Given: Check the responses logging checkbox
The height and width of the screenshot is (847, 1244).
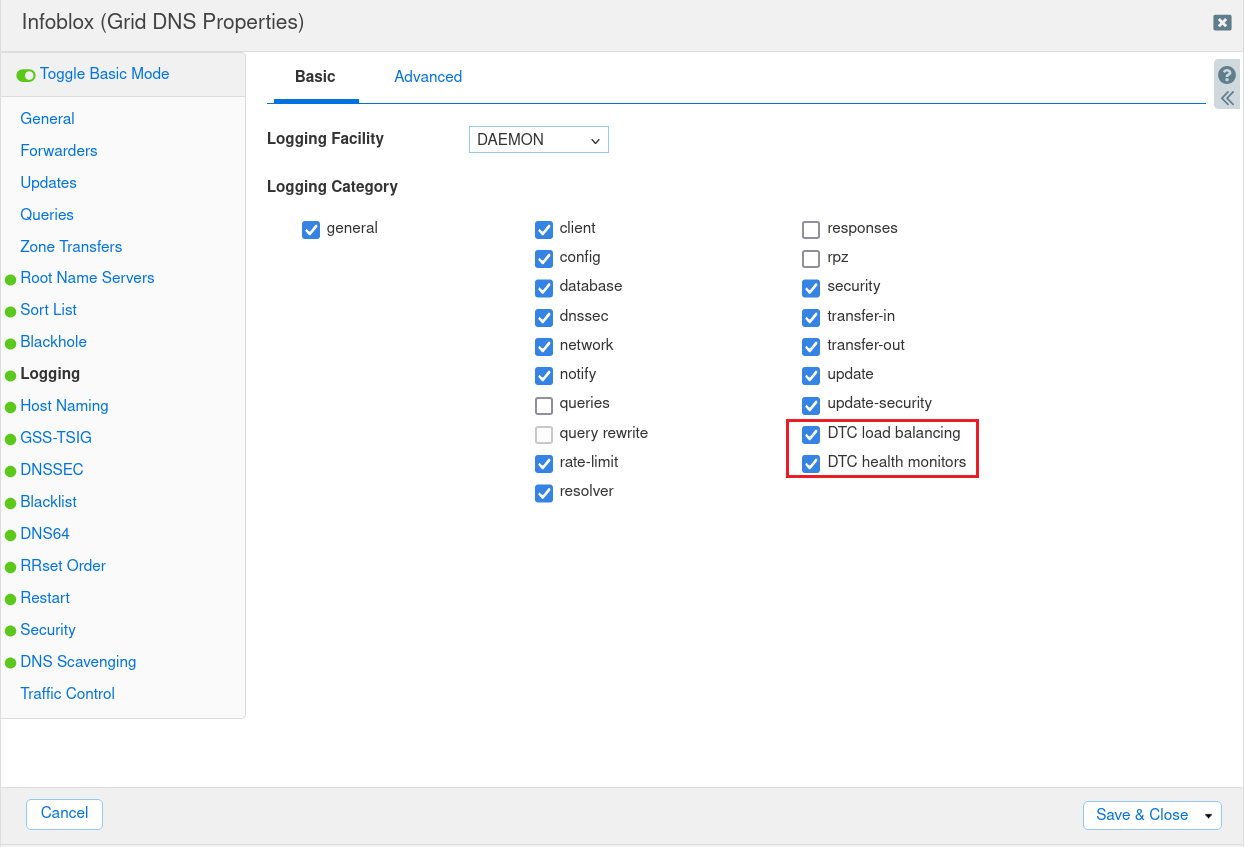Looking at the screenshot, I should tap(811, 230).
